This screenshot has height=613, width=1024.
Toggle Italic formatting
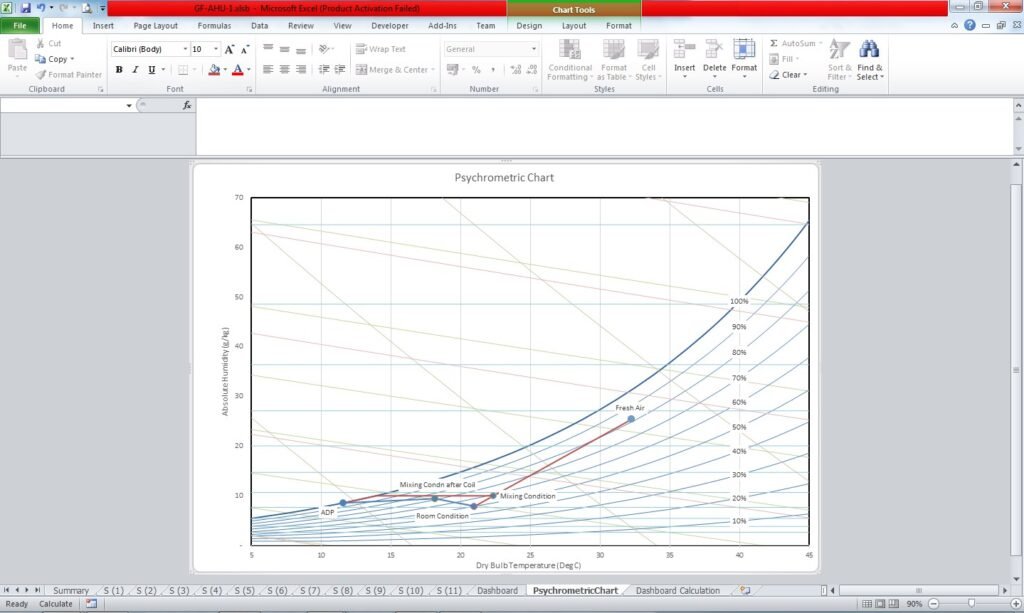point(135,70)
